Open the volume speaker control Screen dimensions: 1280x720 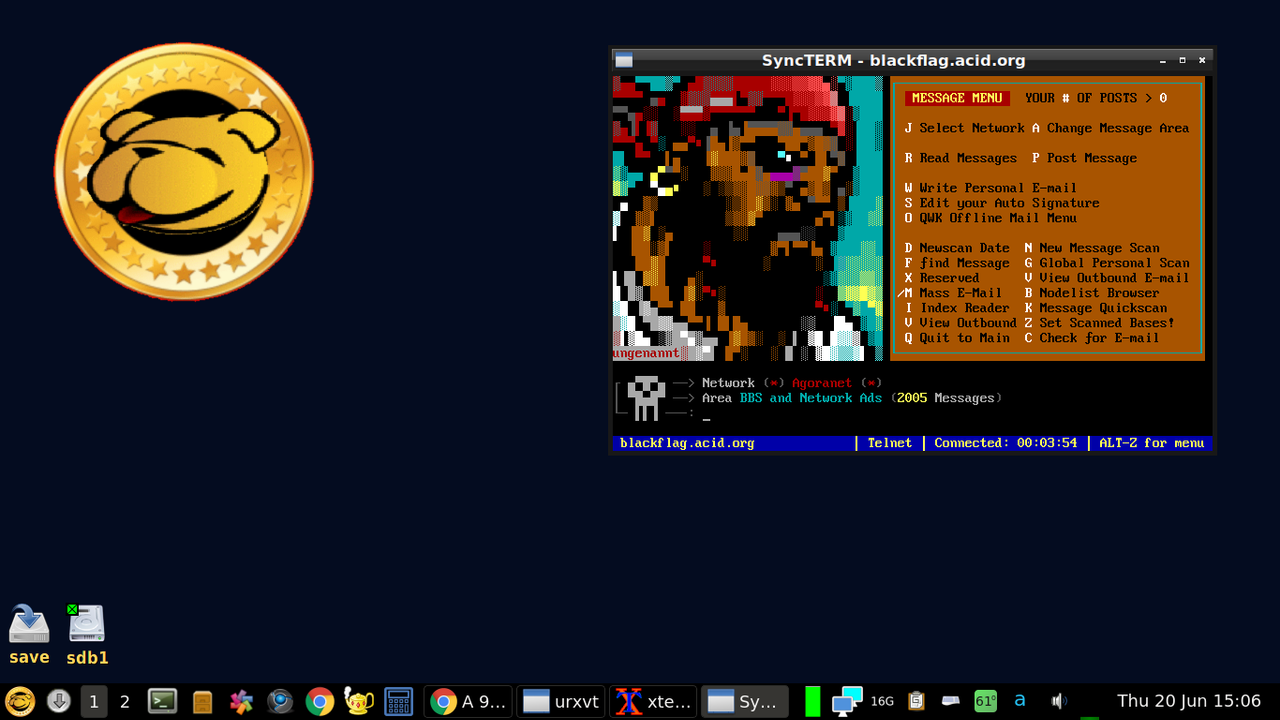[x=1058, y=701]
